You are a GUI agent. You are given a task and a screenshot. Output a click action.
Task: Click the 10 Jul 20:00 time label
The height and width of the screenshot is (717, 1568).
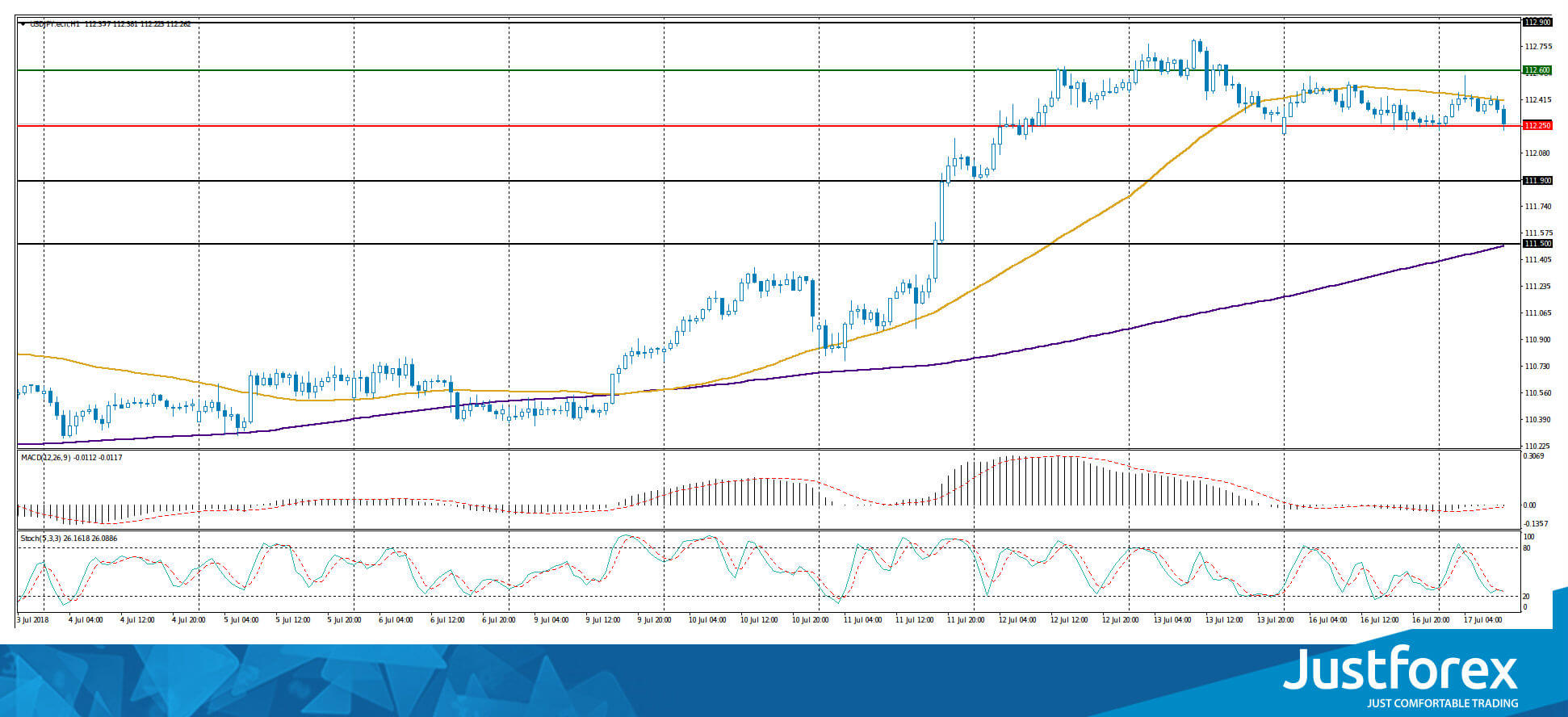811,620
